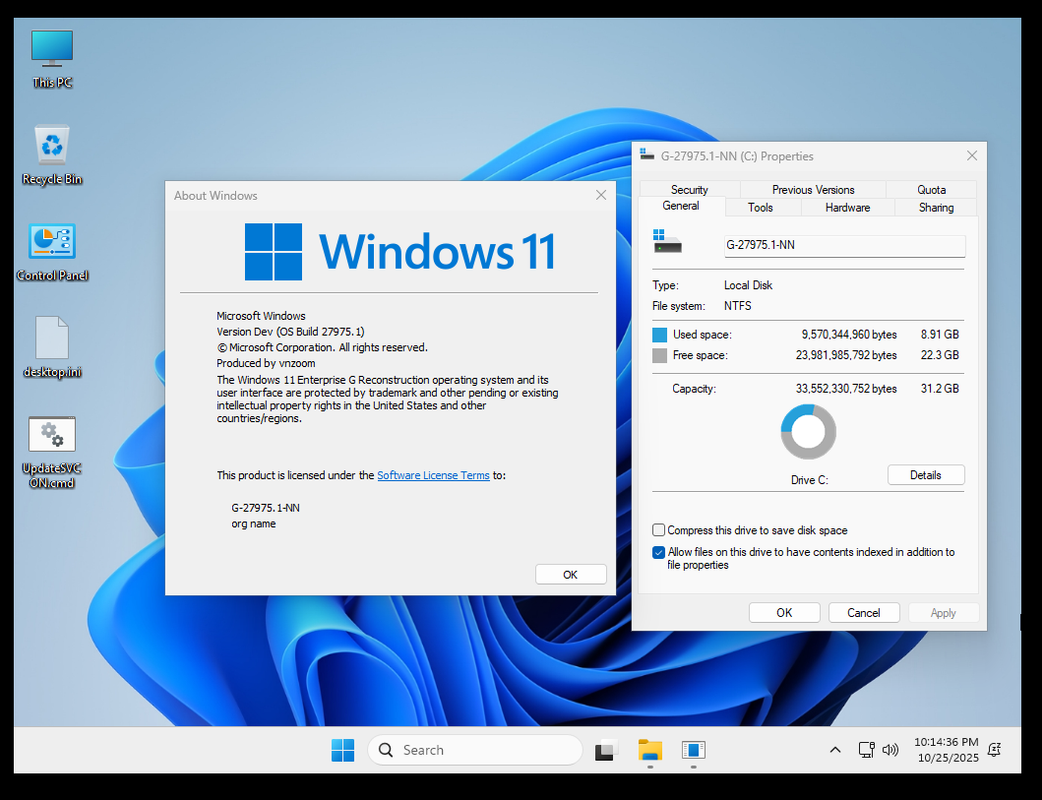Open the This PC desktop icon
This screenshot has height=800, width=1042.
(52, 59)
